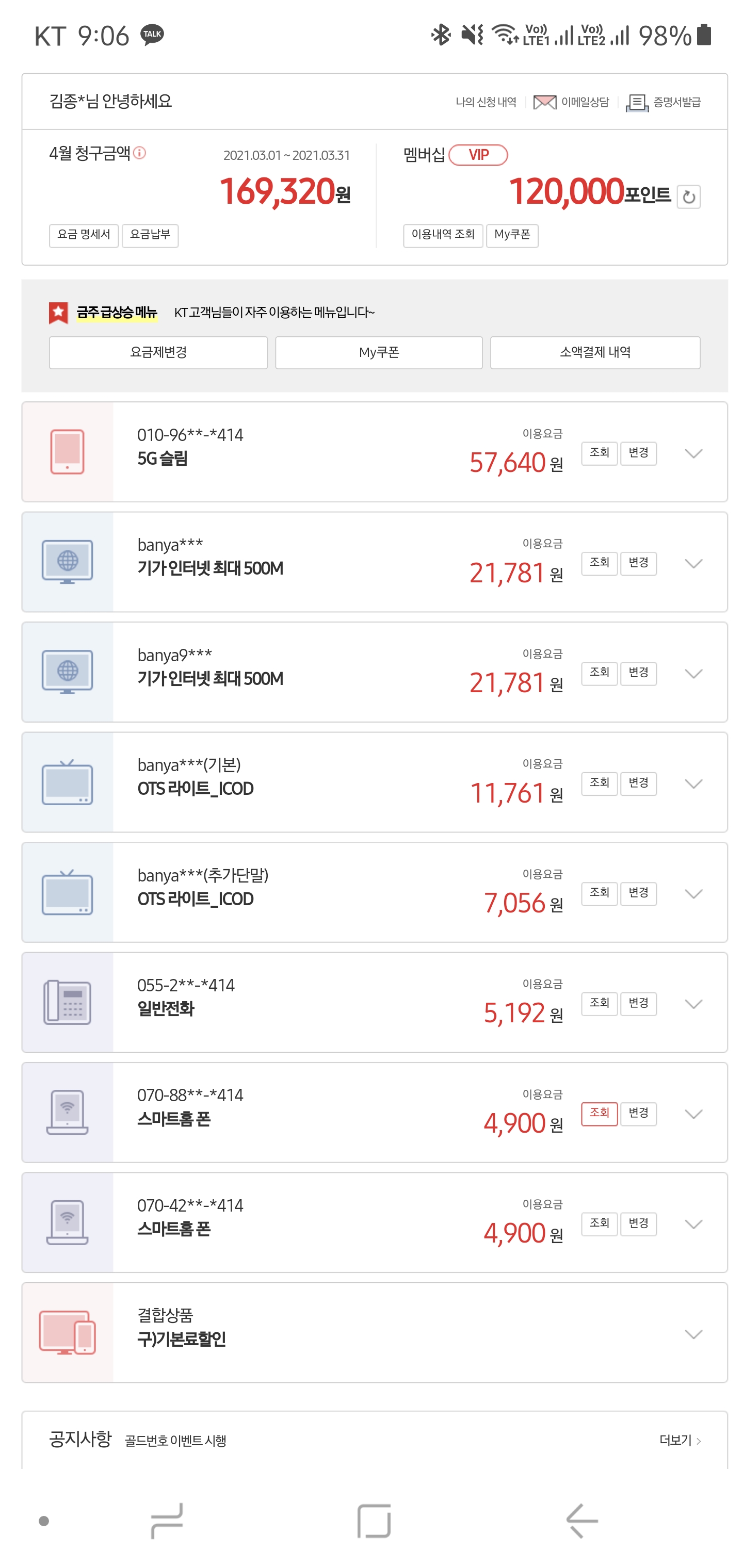Viewport: 743px width, 1568px height.
Task: Open the My쿠폰 quick menu item
Action: click(x=378, y=352)
